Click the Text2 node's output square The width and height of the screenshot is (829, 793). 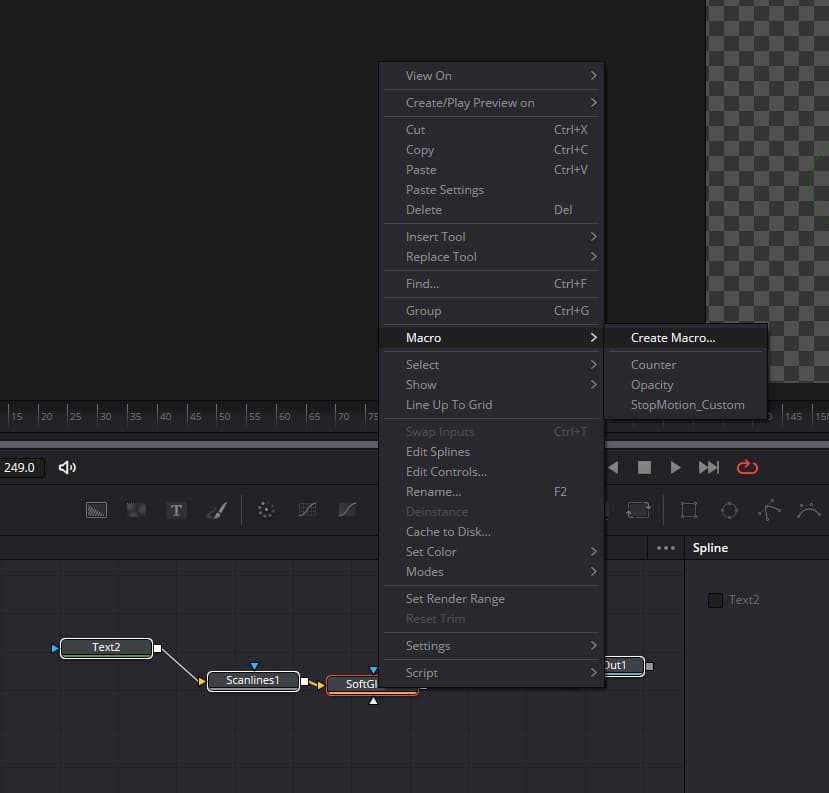(x=158, y=648)
